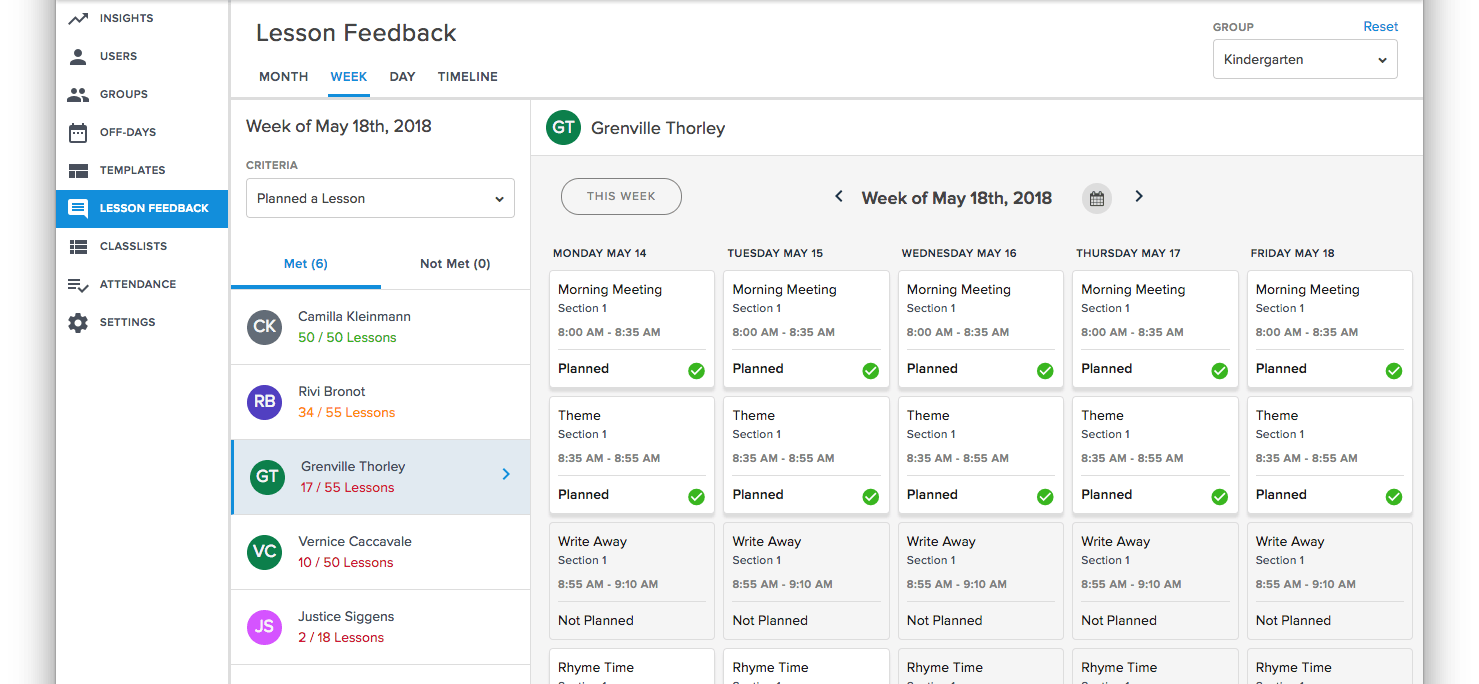Open Groups in the sidebar
1479x684 pixels.
point(142,94)
